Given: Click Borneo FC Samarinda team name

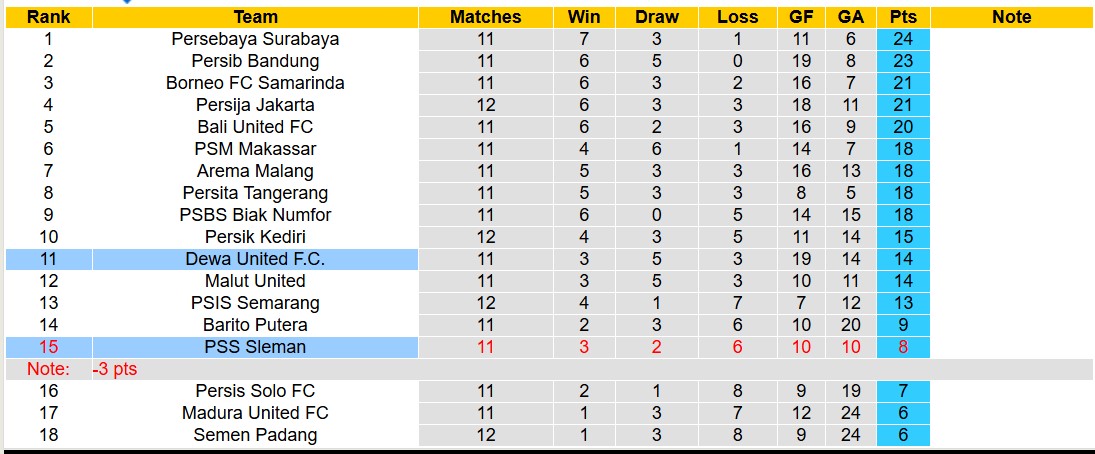Looking at the screenshot, I should 255,83.
